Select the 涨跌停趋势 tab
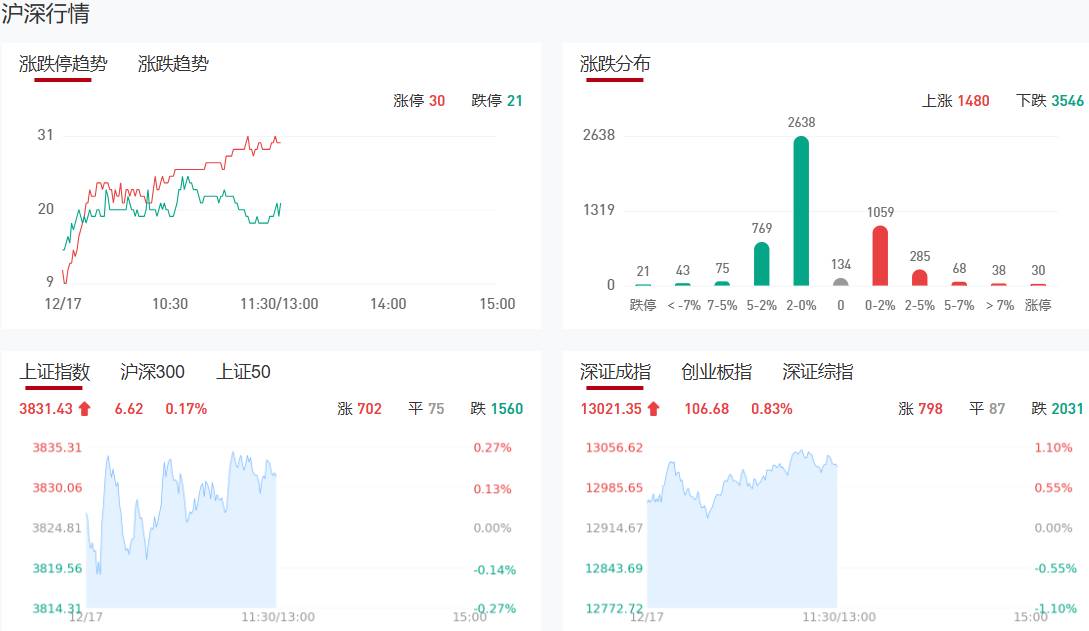Image resolution: width=1089 pixels, height=631 pixels. pyautogui.click(x=63, y=64)
